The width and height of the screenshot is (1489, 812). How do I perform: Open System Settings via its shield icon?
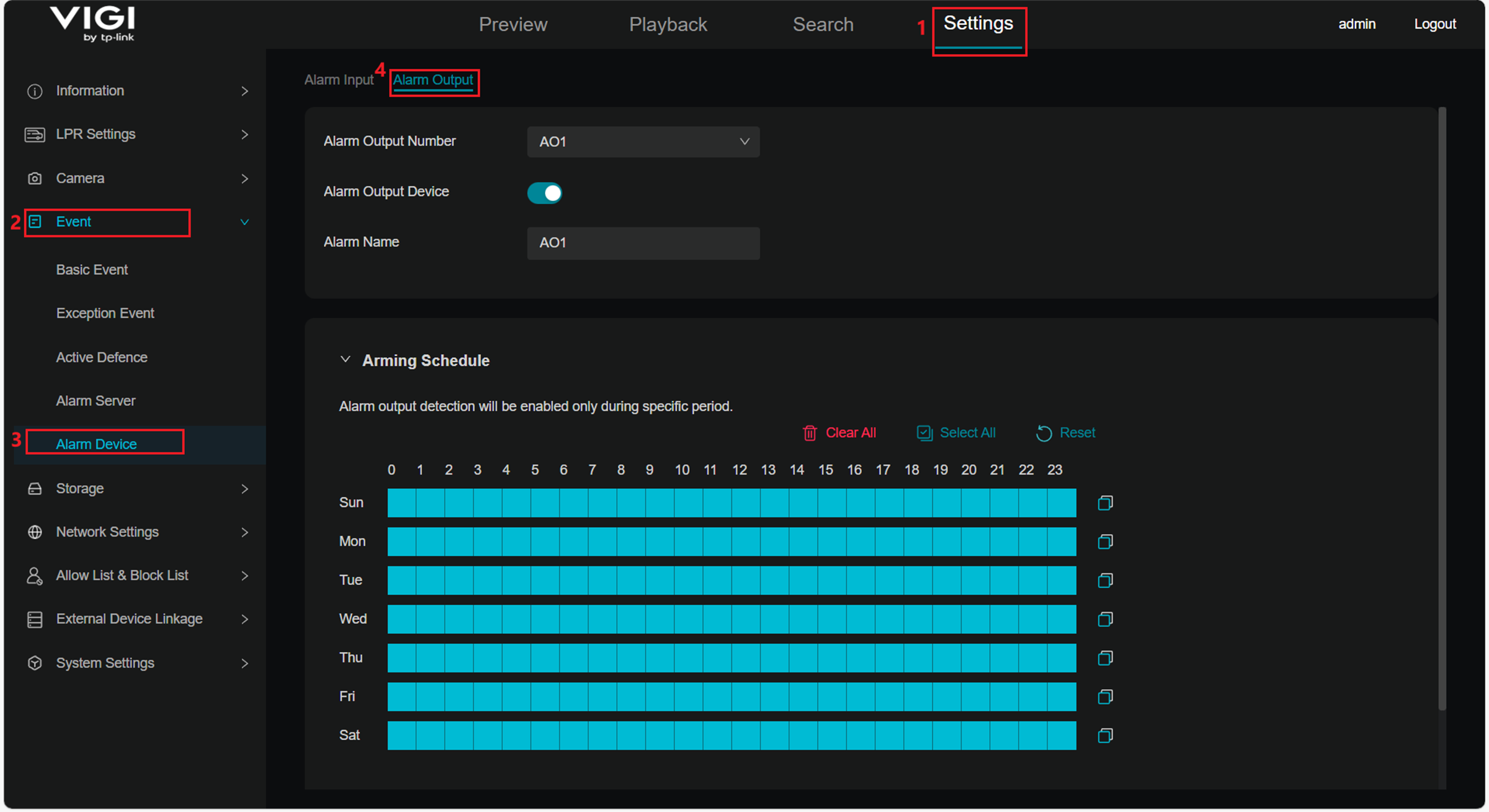click(35, 663)
